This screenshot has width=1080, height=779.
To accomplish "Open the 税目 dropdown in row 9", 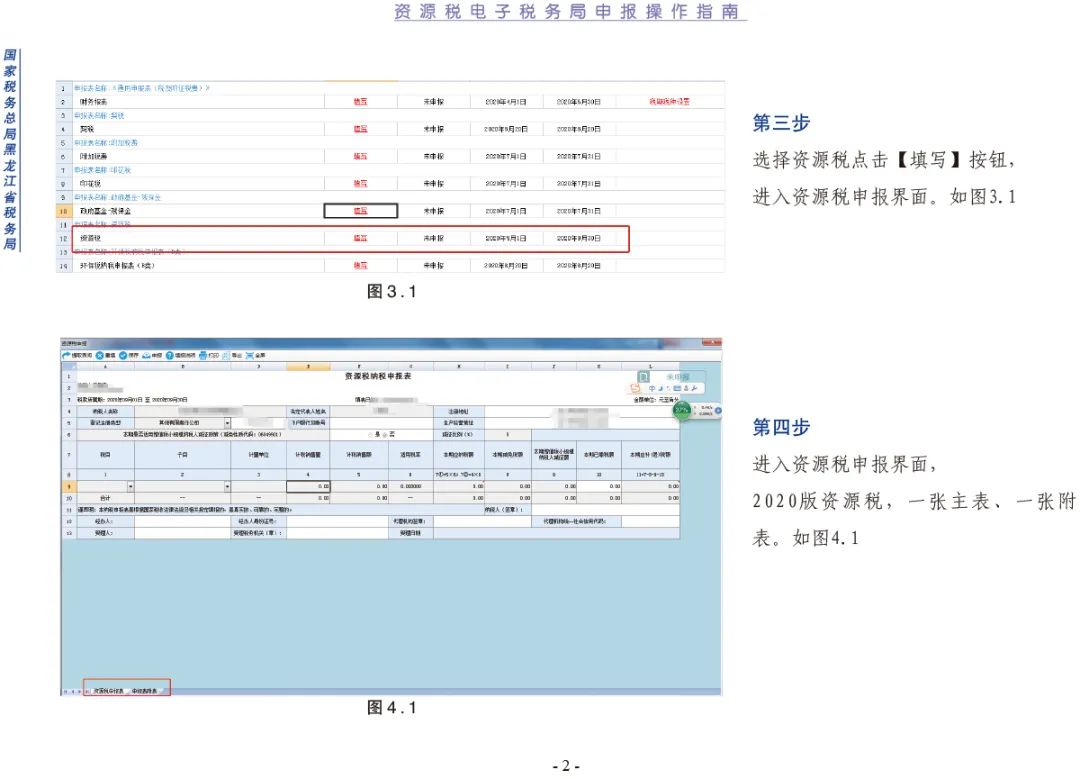I will pos(131,486).
